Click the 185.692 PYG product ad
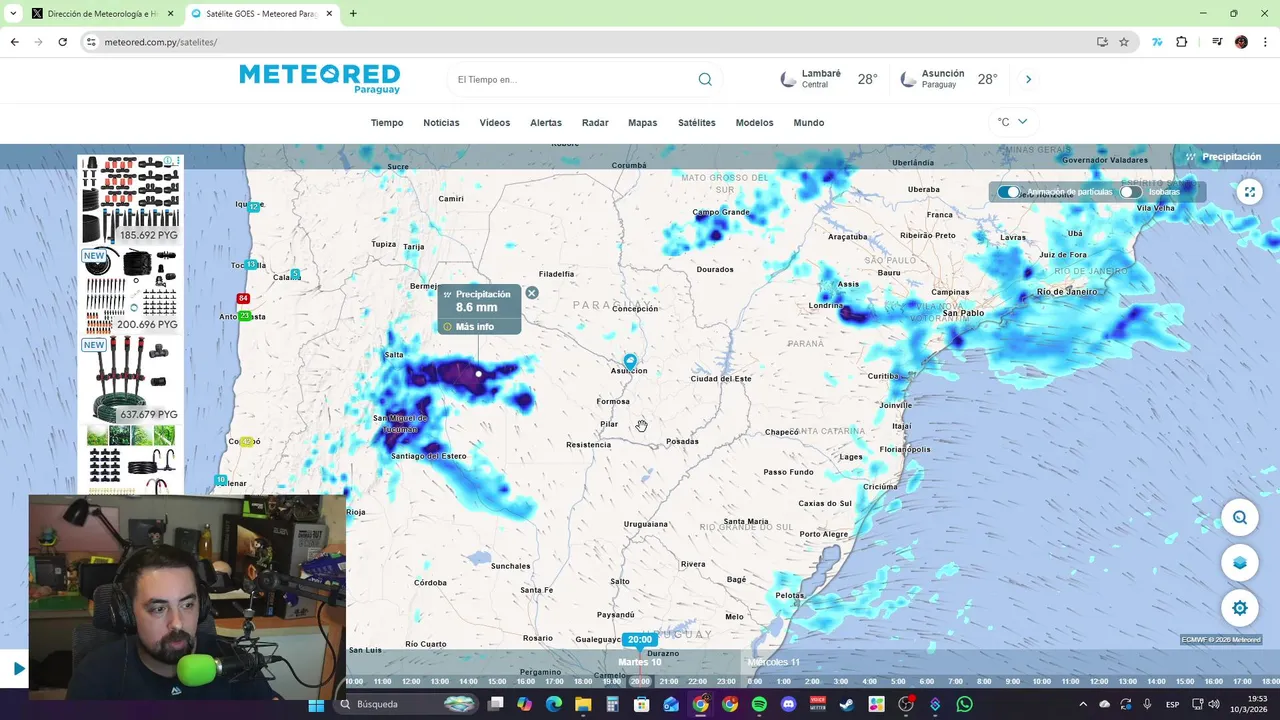This screenshot has height=720, width=1280. 131,199
